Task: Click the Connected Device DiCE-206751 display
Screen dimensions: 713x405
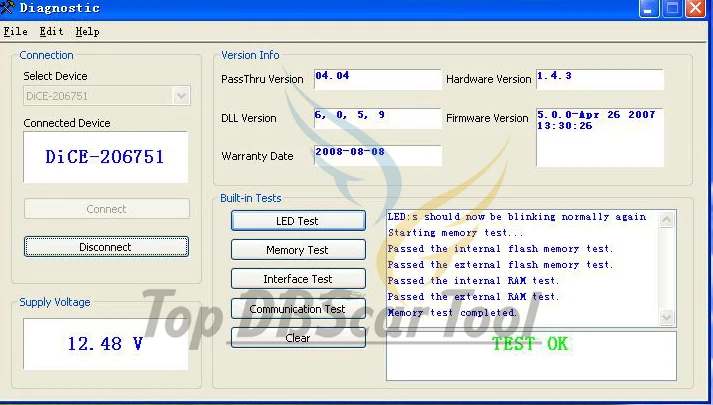Action: (x=105, y=157)
